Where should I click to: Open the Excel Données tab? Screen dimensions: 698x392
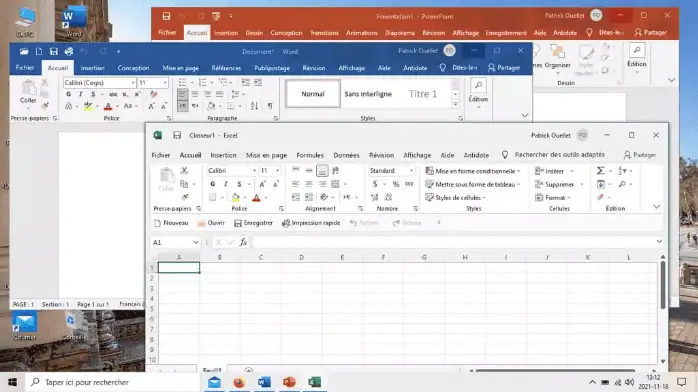[x=346, y=155]
